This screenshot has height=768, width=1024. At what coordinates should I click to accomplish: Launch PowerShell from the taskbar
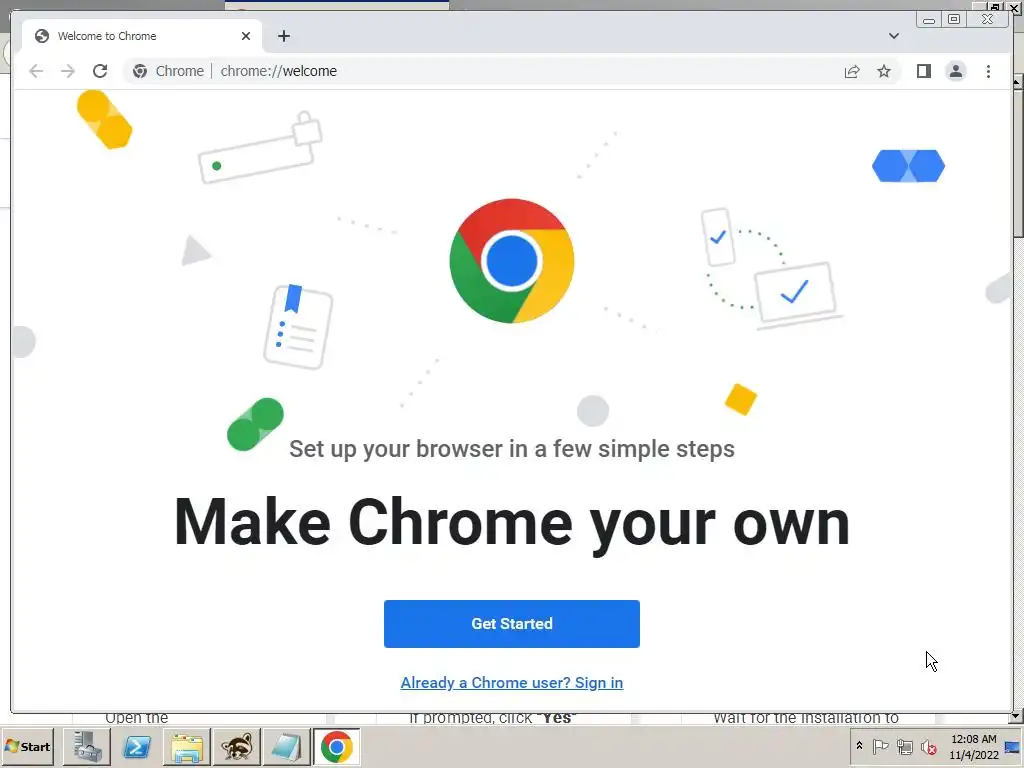[137, 746]
